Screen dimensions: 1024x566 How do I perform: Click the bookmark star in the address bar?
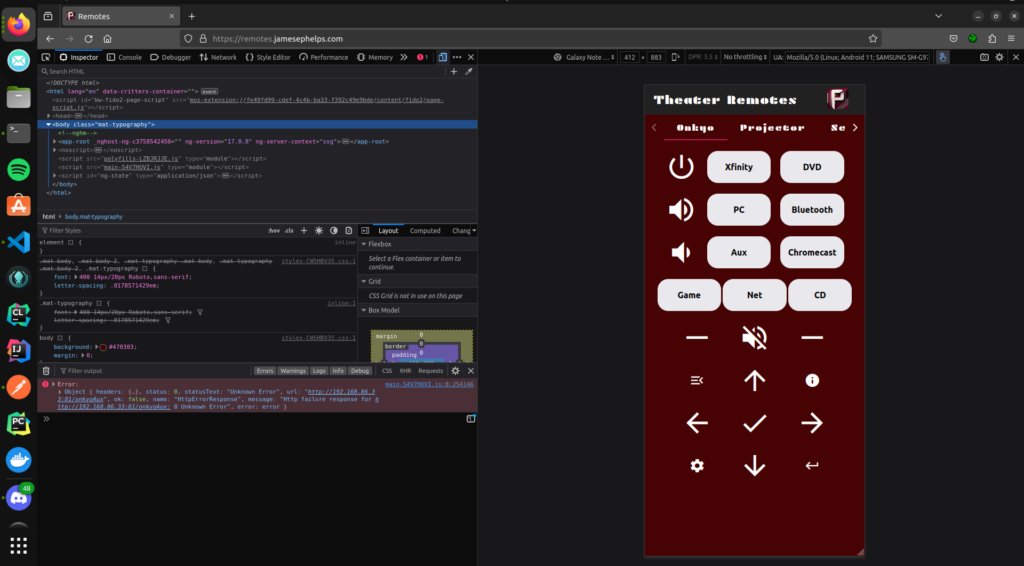point(872,39)
